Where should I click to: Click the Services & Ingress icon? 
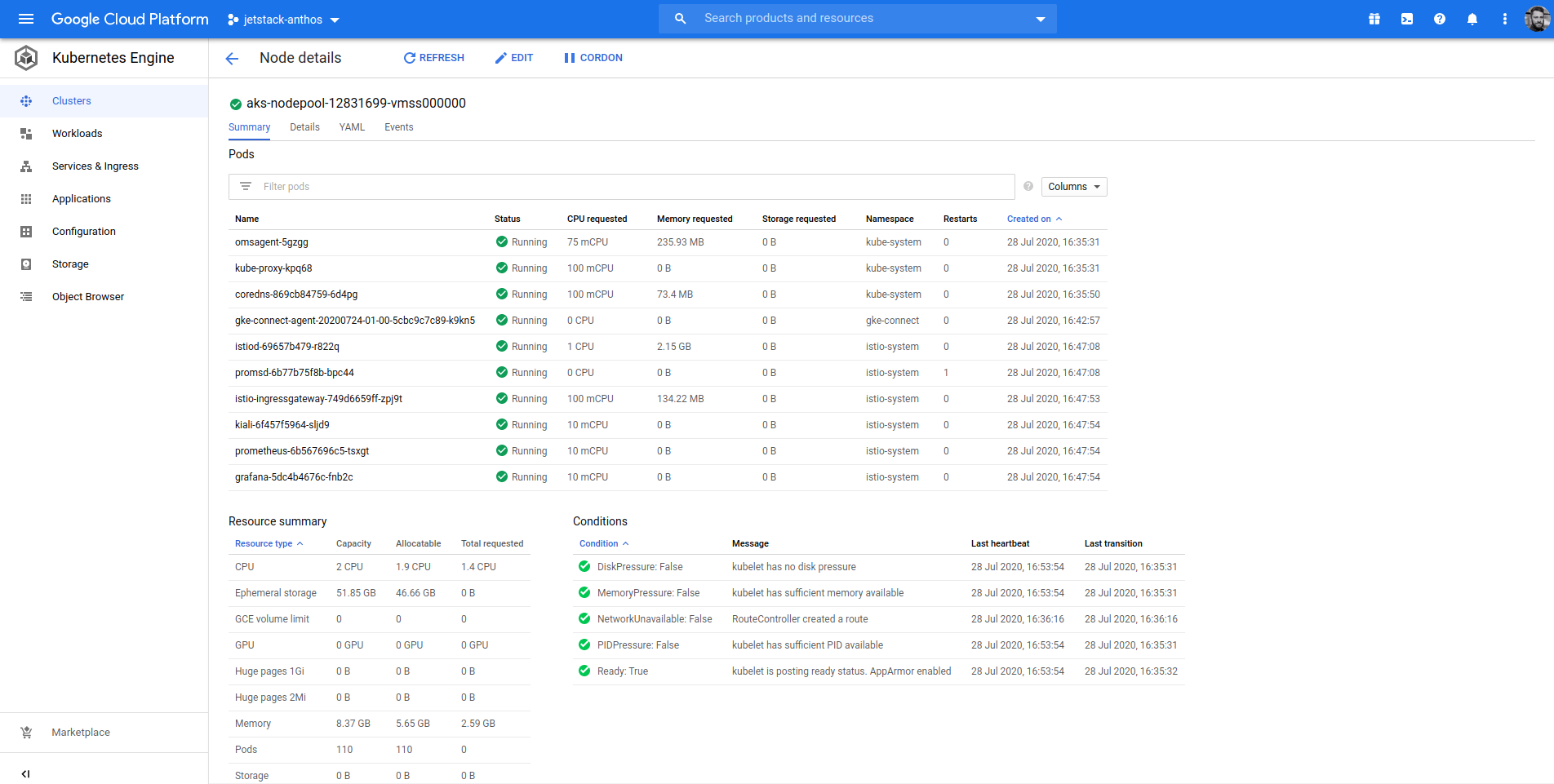coord(26,166)
